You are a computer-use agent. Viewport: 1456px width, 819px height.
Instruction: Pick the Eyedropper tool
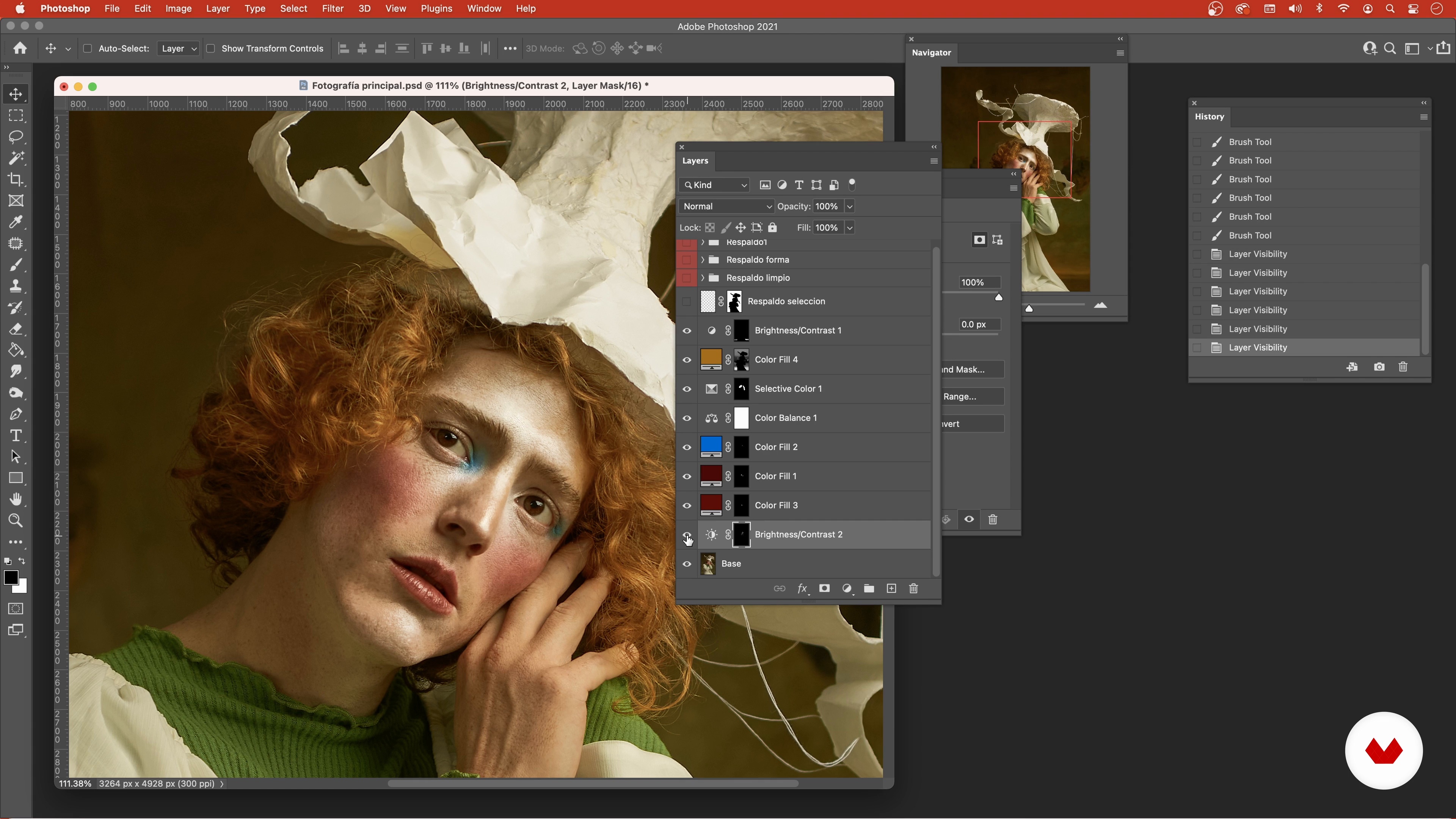tap(16, 222)
